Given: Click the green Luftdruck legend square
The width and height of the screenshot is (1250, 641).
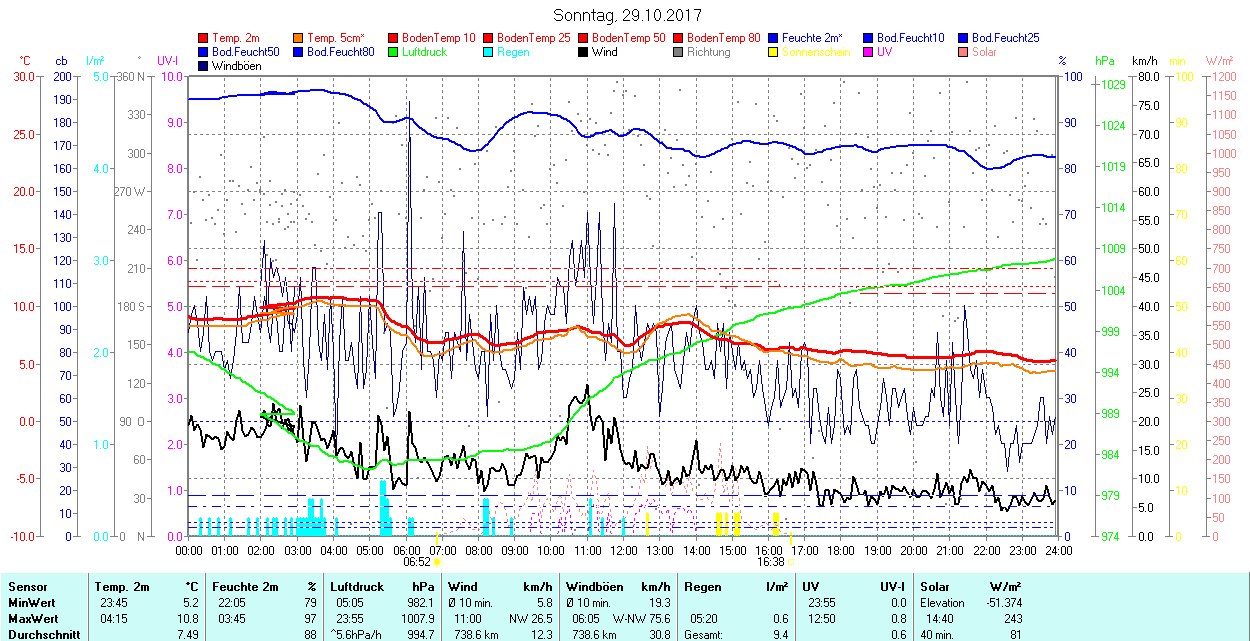Looking at the screenshot, I should click(394, 52).
